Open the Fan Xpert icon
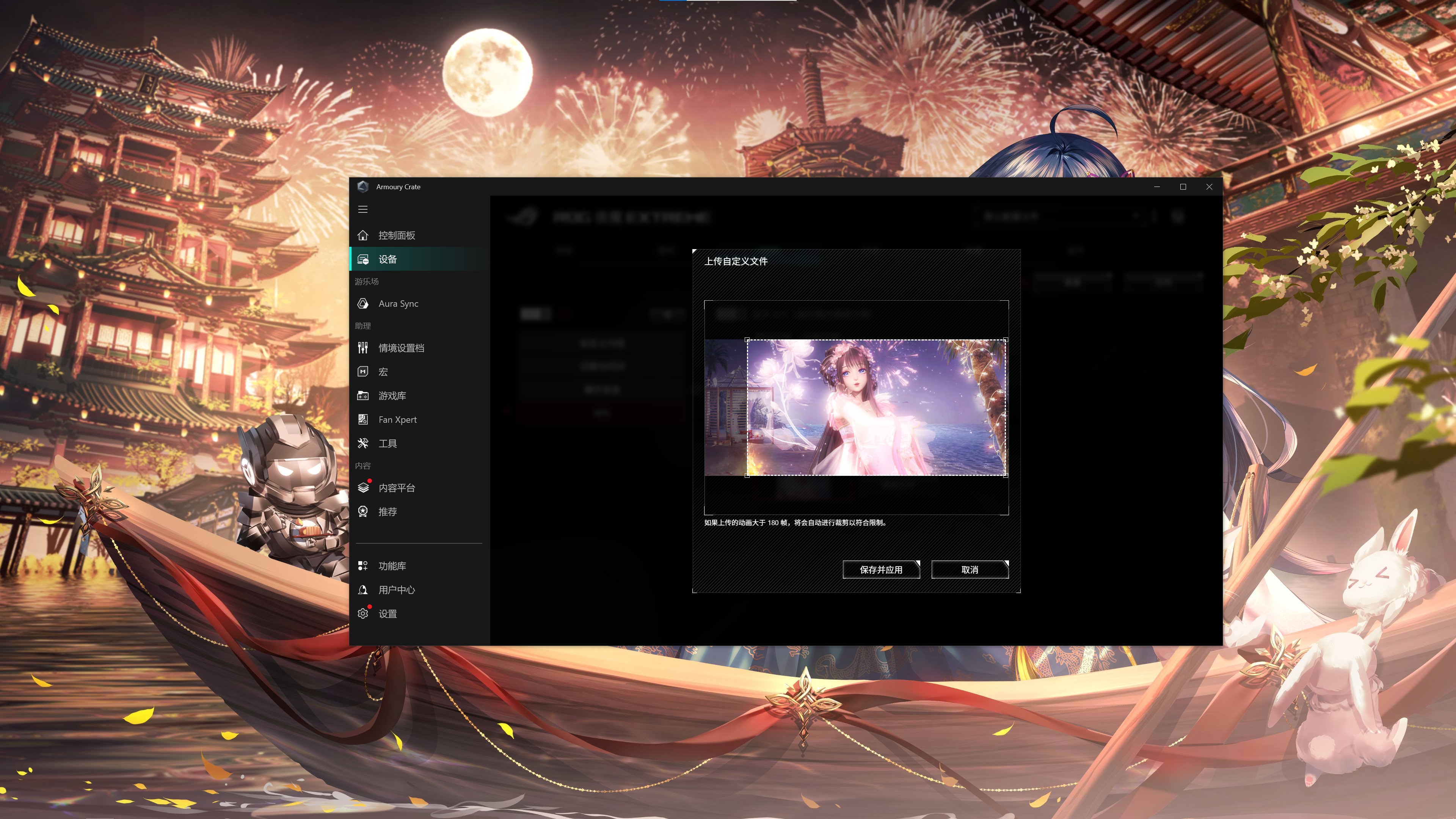This screenshot has height=819, width=1456. click(363, 419)
